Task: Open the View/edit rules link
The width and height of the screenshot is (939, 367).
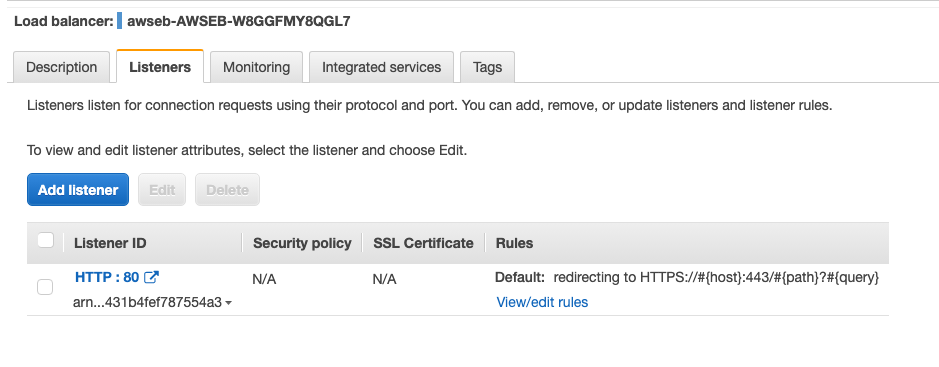Action: (542, 302)
